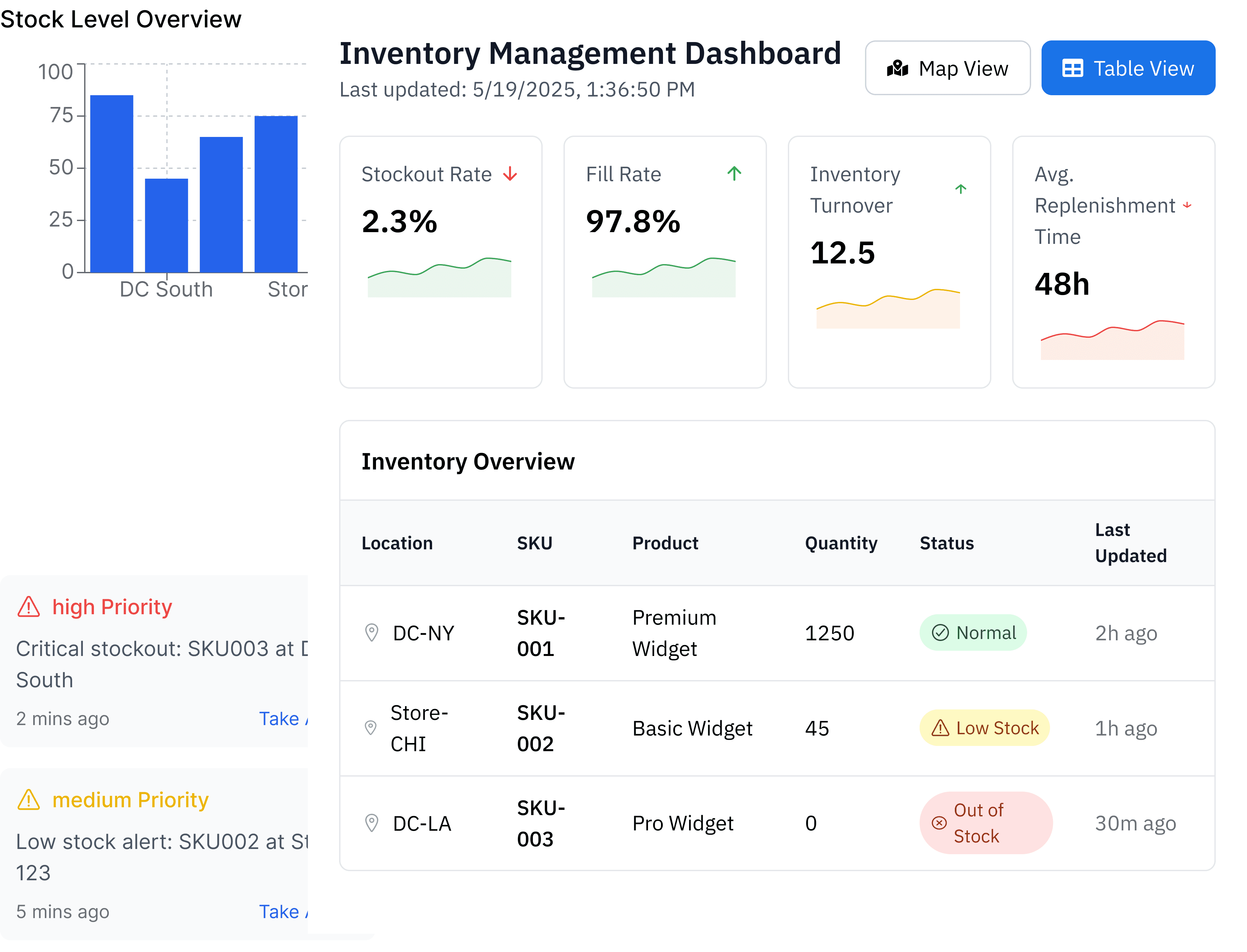This screenshot has width=1247, height=952.
Task: Click the Quantity column header
Action: (841, 543)
